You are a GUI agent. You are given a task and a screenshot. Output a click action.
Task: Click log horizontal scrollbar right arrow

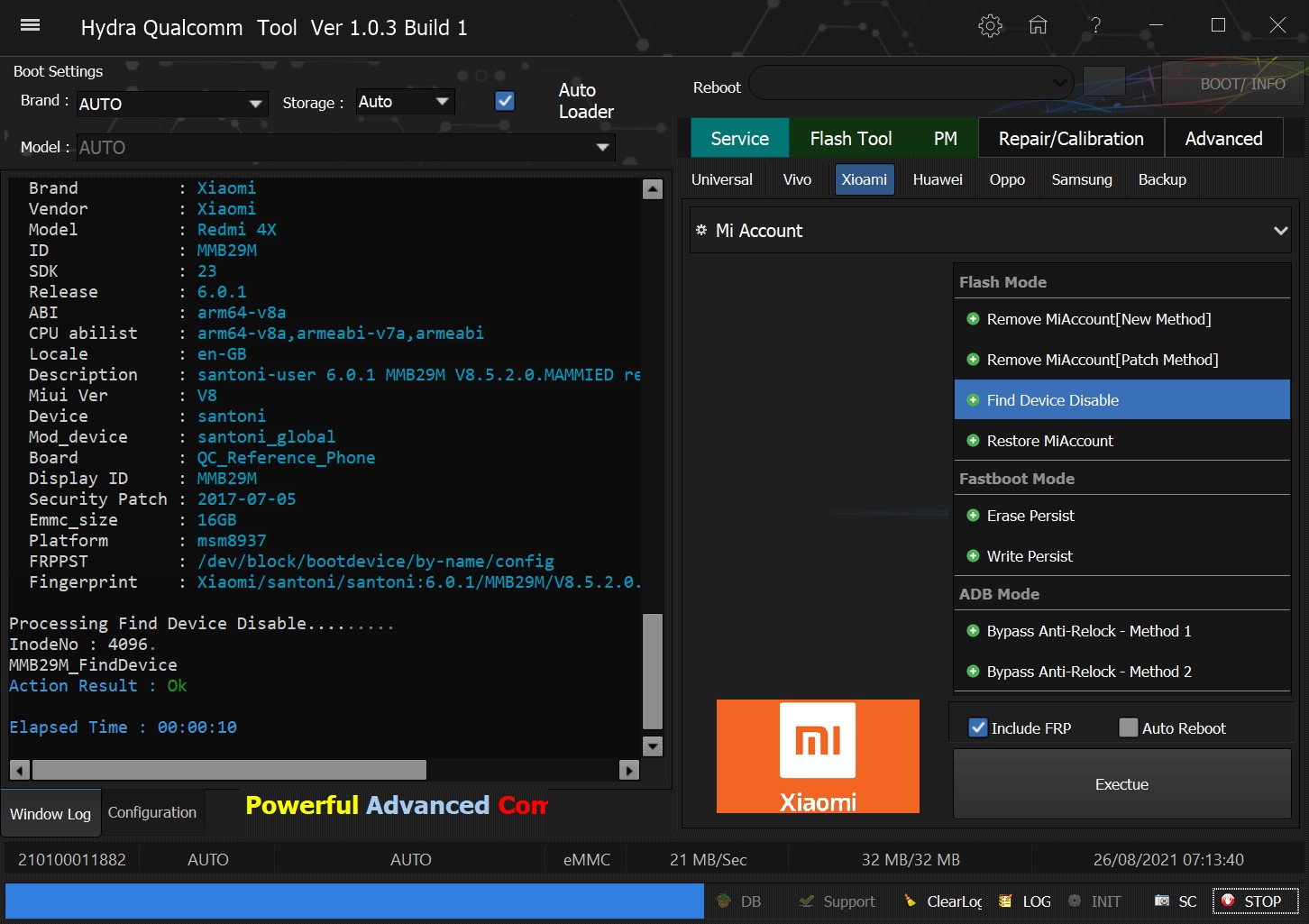click(x=629, y=770)
